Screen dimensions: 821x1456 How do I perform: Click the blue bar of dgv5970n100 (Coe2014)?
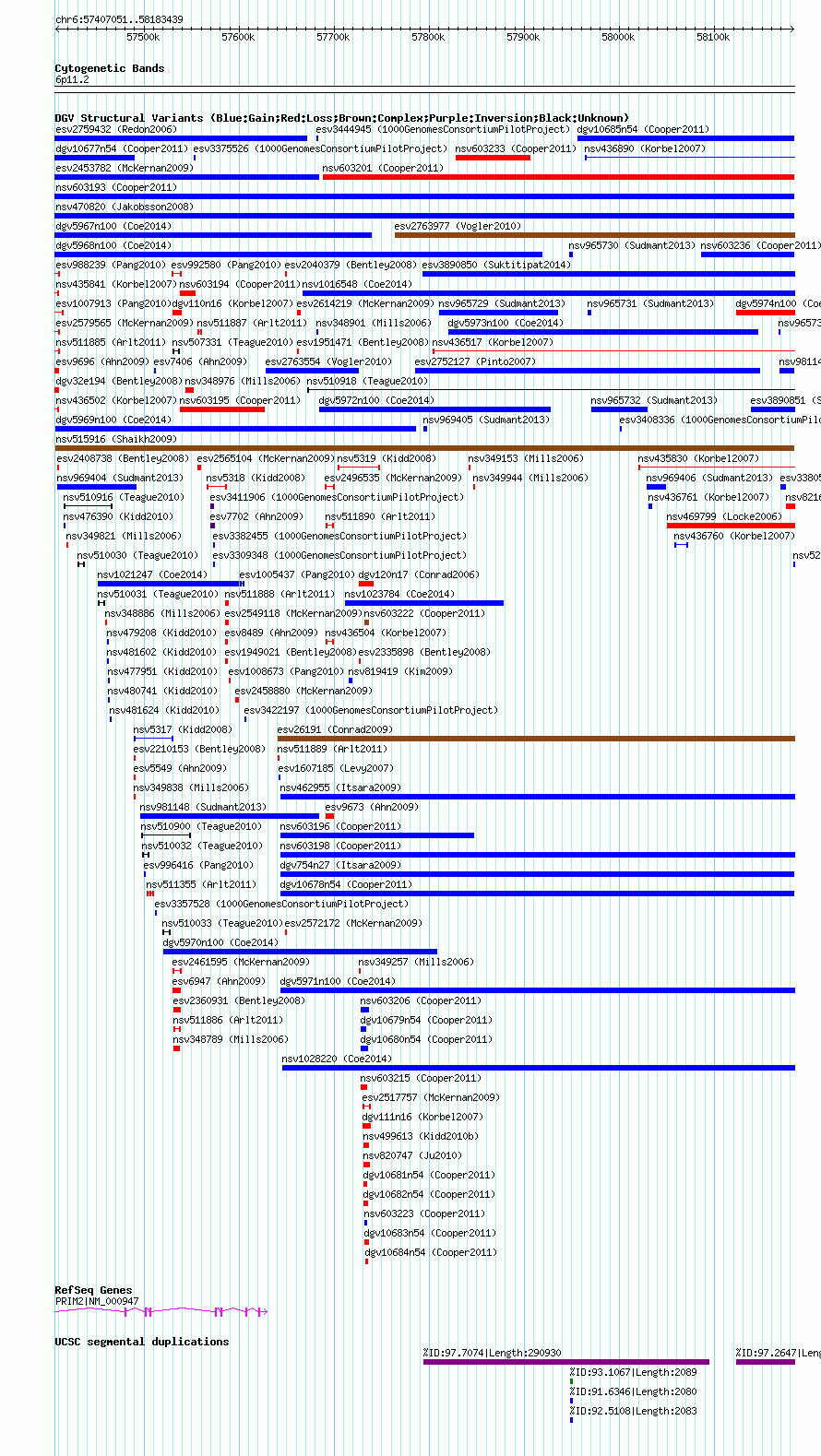click(300, 952)
